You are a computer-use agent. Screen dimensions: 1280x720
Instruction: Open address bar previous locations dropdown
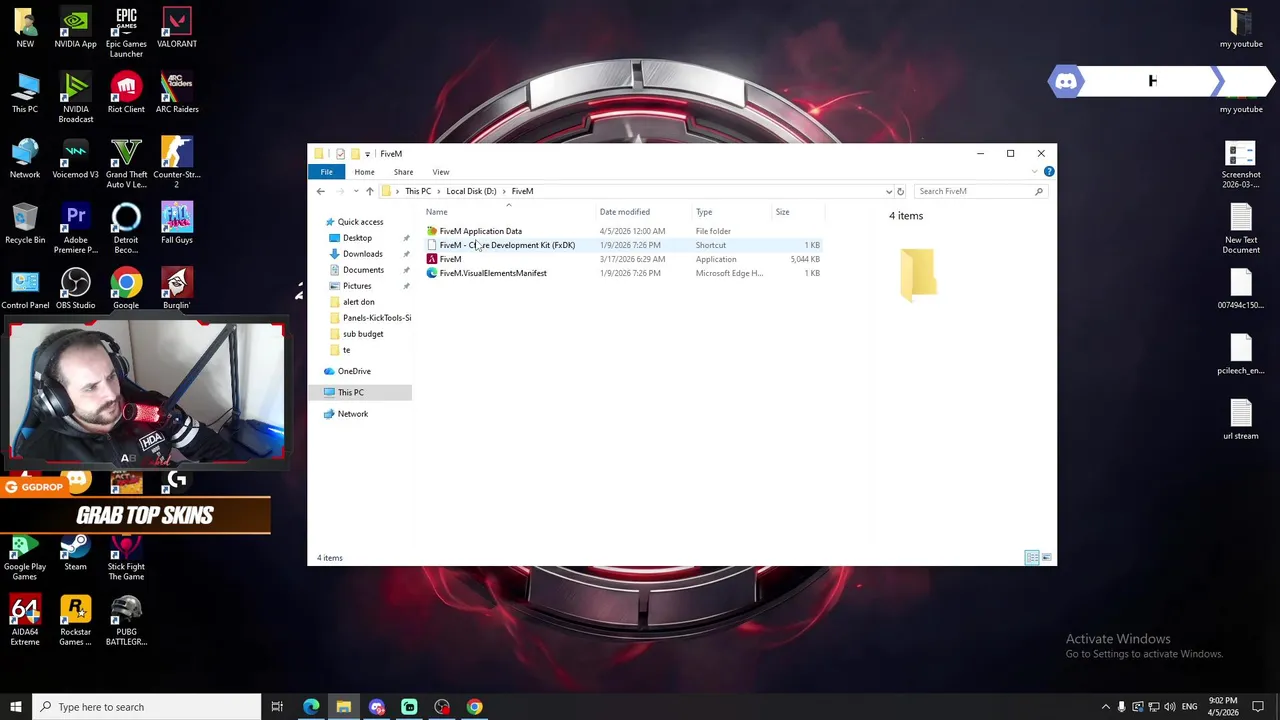pyautogui.click(x=889, y=191)
